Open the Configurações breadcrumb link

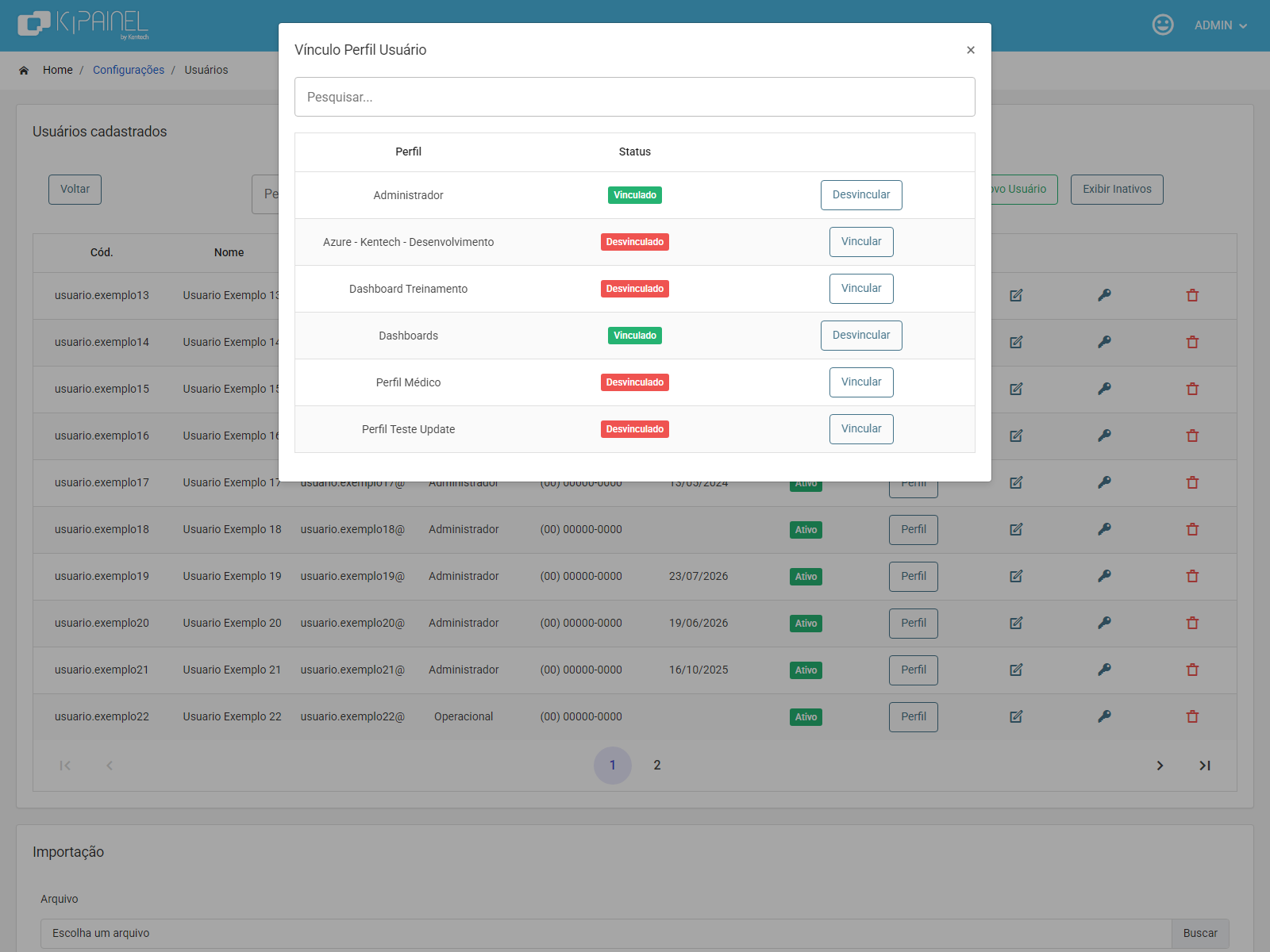[x=129, y=70]
